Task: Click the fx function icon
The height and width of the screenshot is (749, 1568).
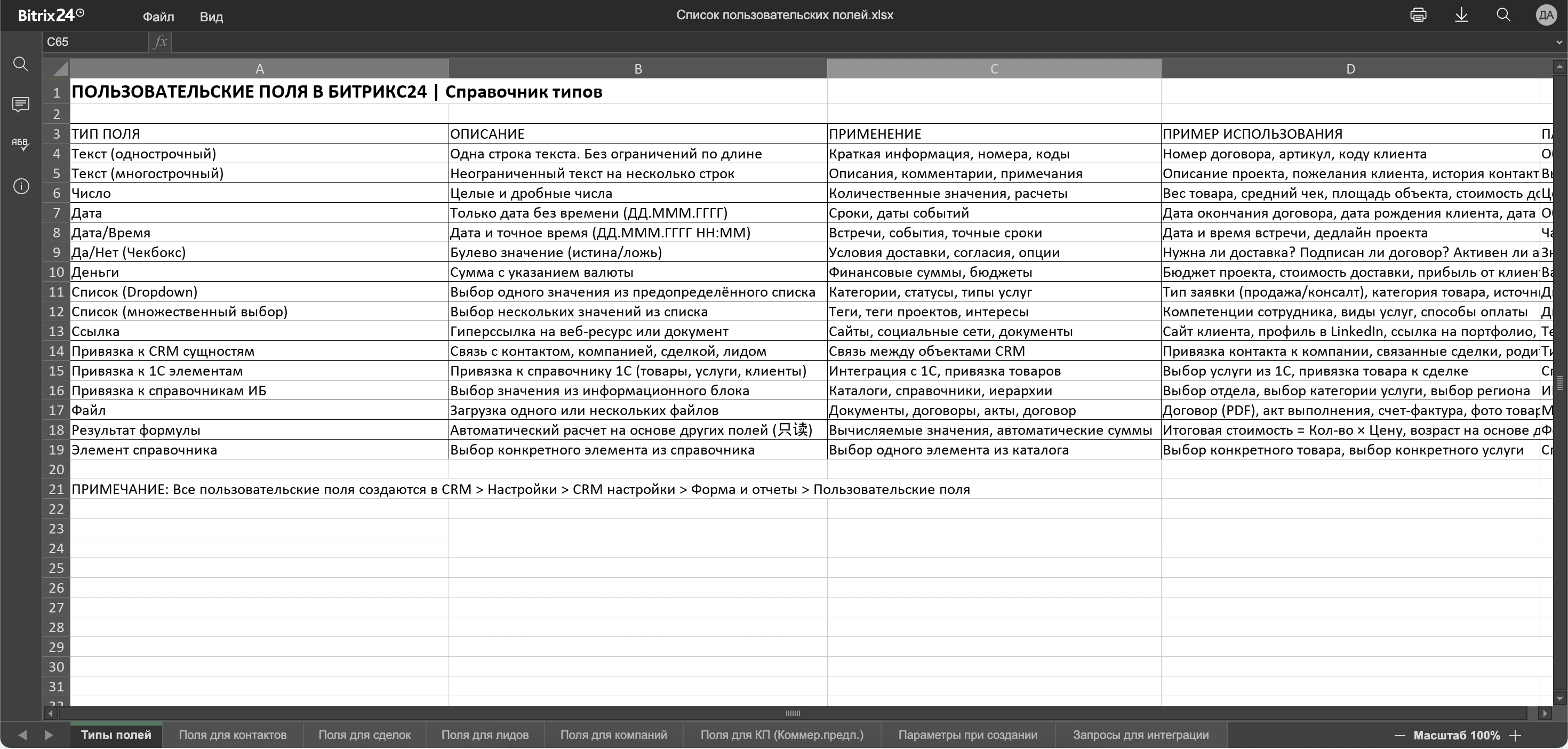Action: click(160, 42)
